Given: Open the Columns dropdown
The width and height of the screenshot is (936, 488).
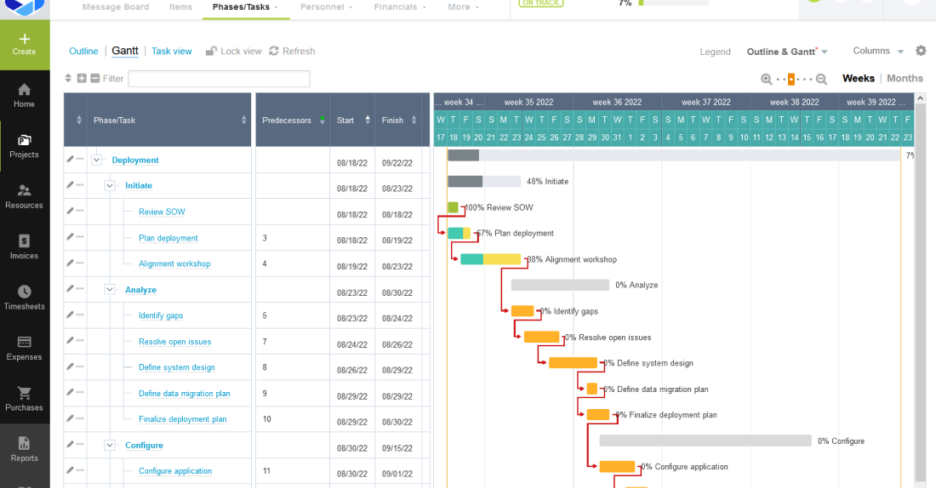Looking at the screenshot, I should tap(878, 51).
